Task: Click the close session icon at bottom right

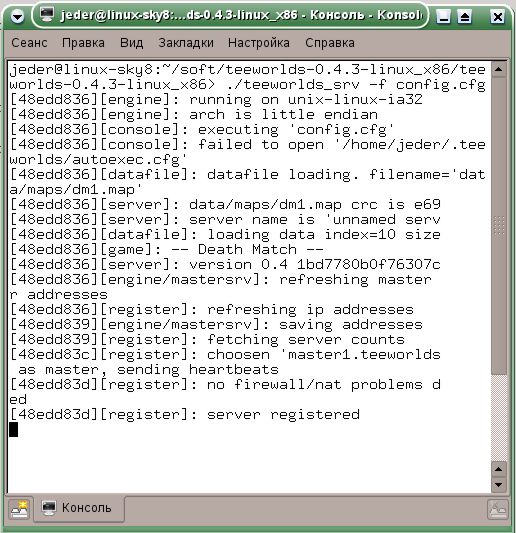Action: click(x=498, y=510)
